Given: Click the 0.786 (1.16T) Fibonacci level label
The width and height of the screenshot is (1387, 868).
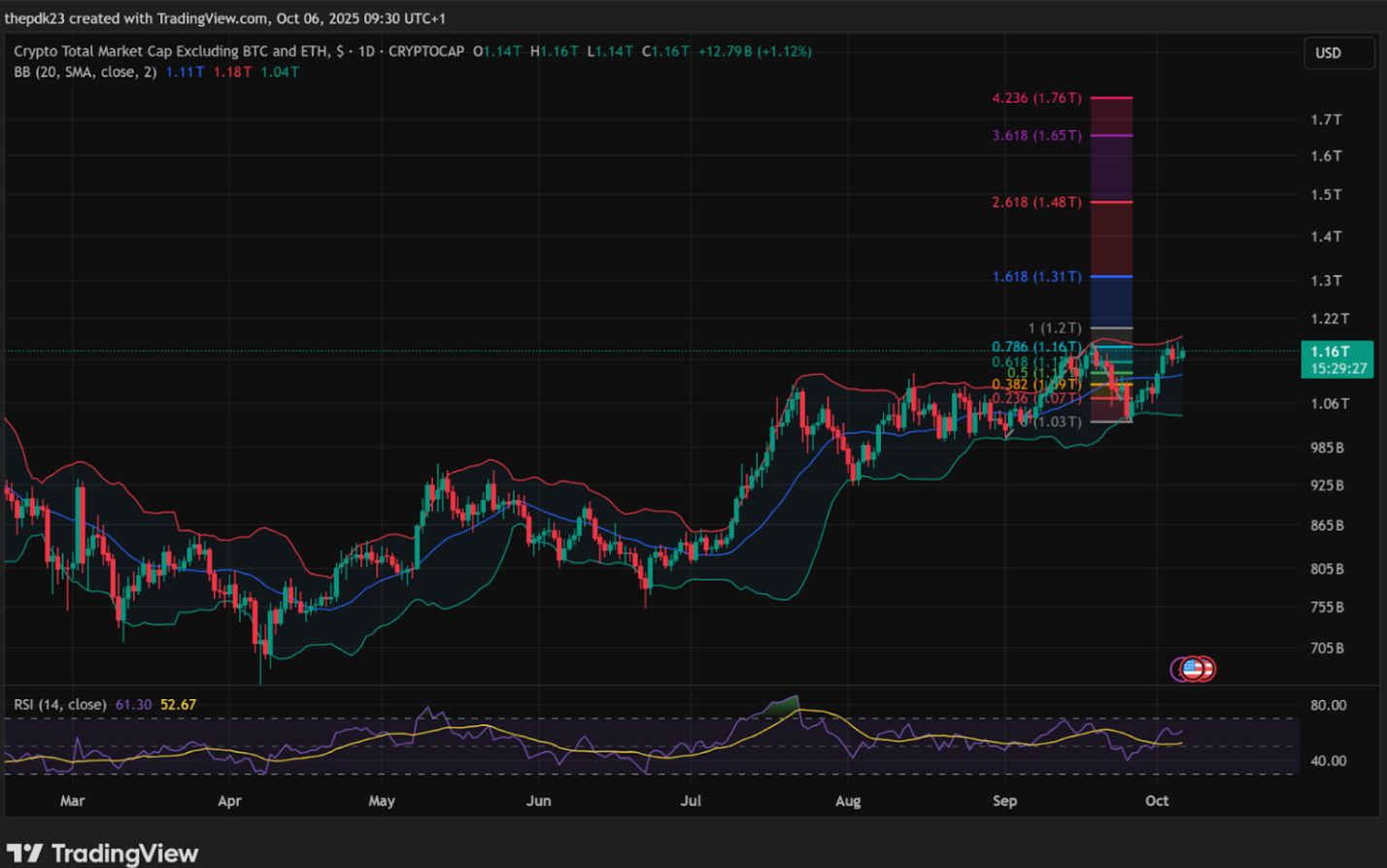Looking at the screenshot, I should click(1038, 347).
